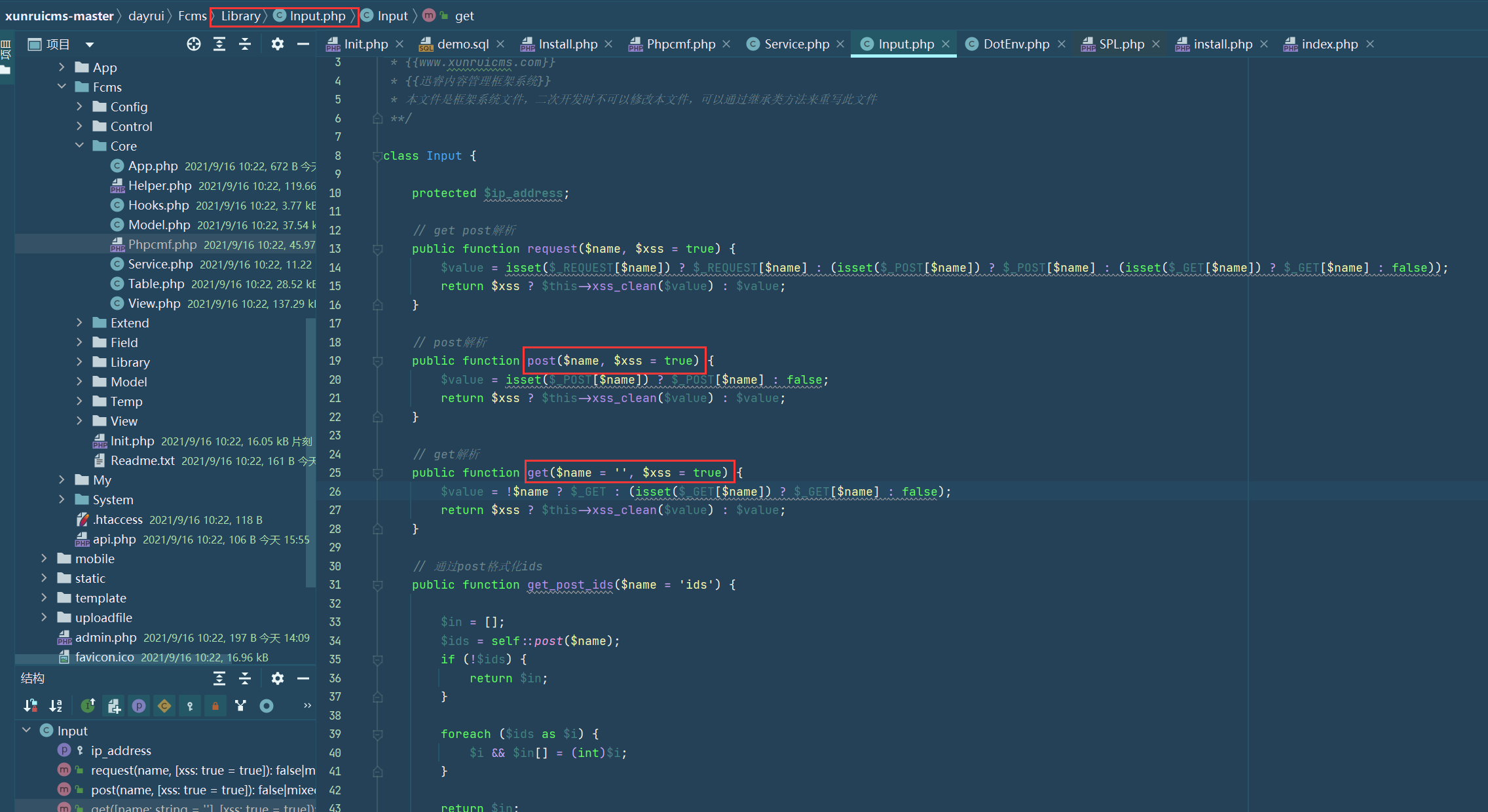
Task: Toggle show inherited members in structure
Action: coord(88,705)
